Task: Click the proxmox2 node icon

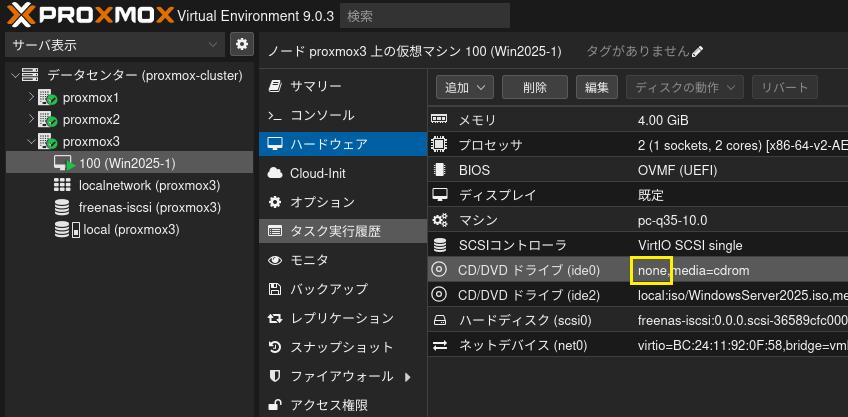Action: tap(48, 120)
